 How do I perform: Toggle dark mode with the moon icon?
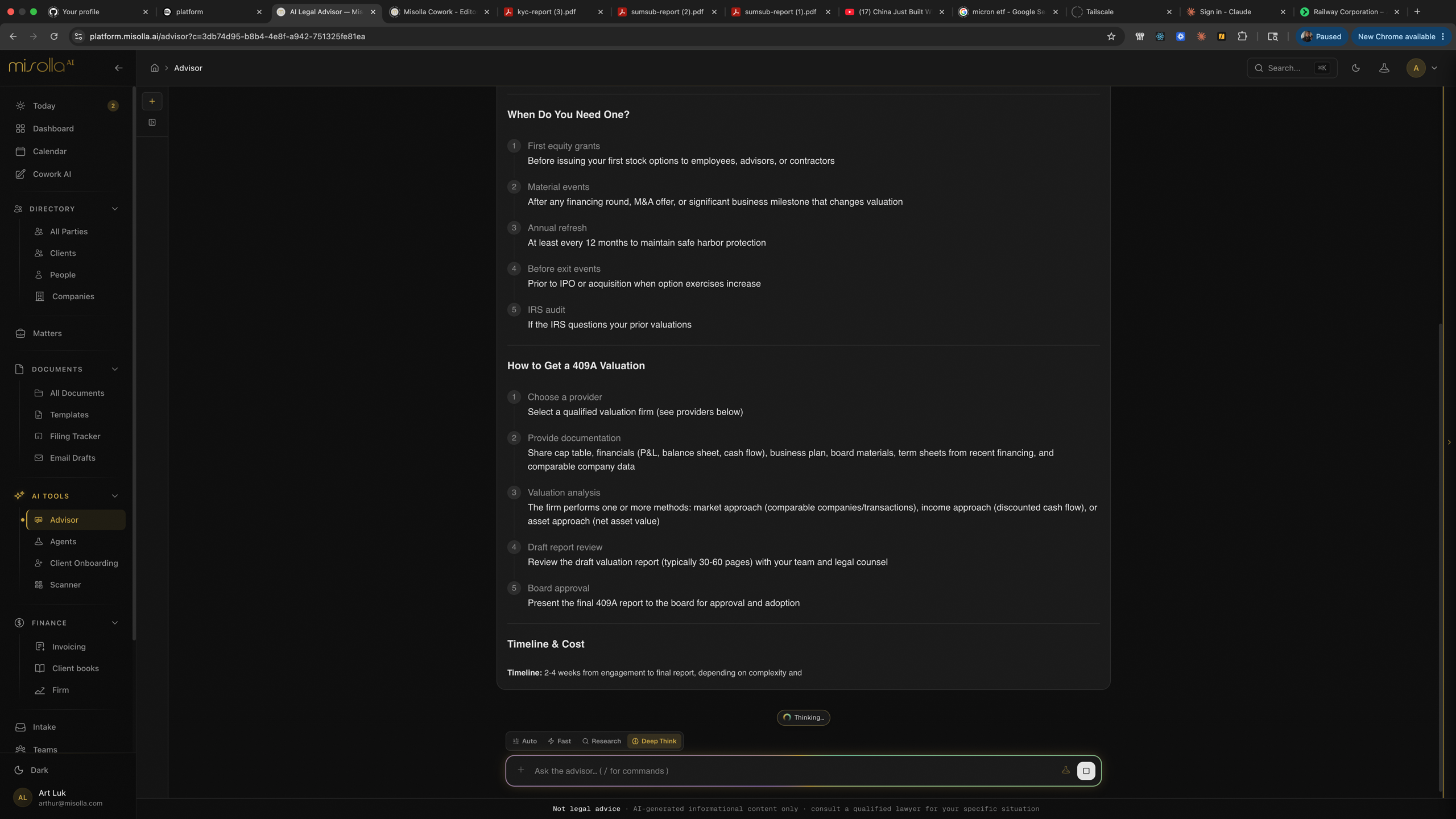point(1356,68)
